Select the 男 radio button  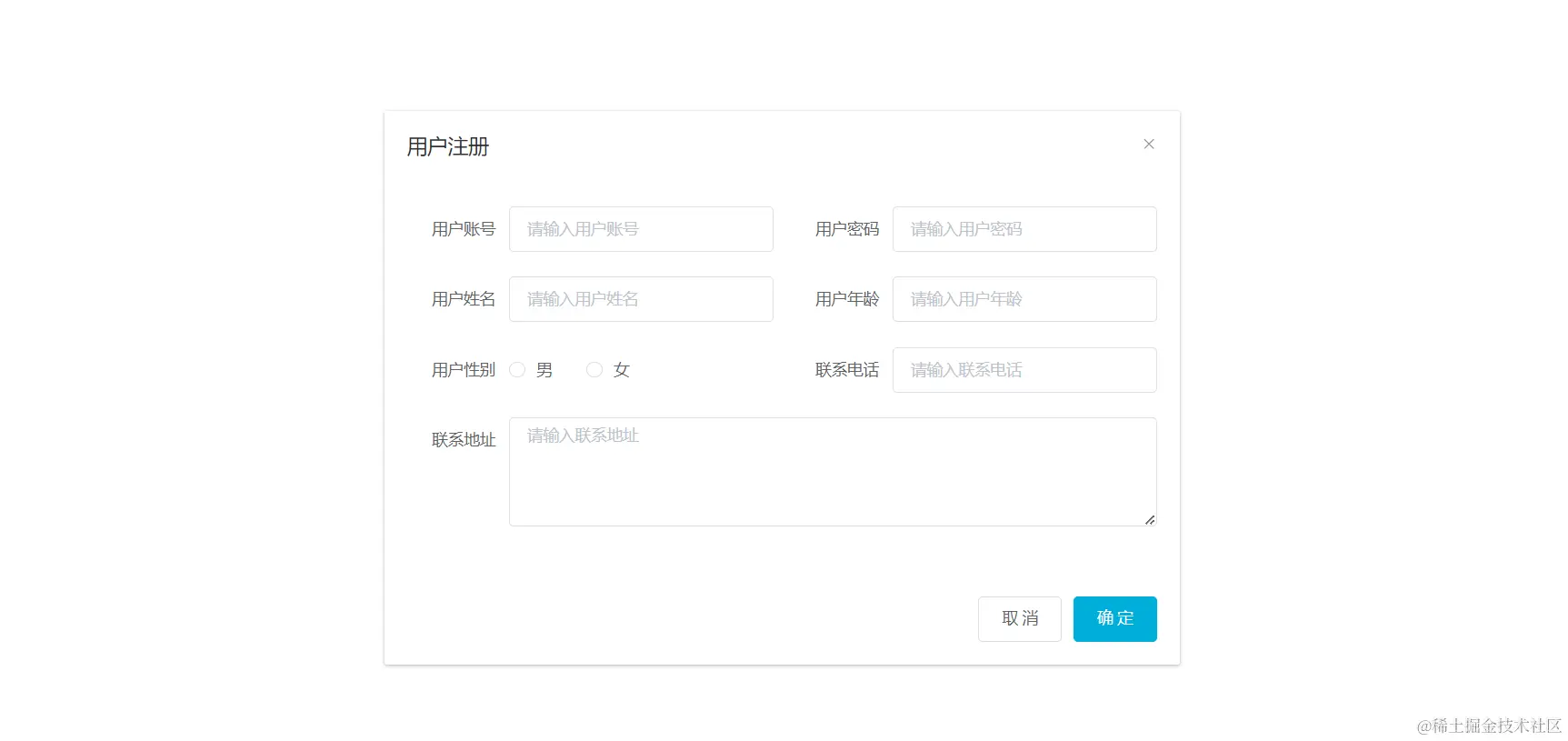(517, 370)
